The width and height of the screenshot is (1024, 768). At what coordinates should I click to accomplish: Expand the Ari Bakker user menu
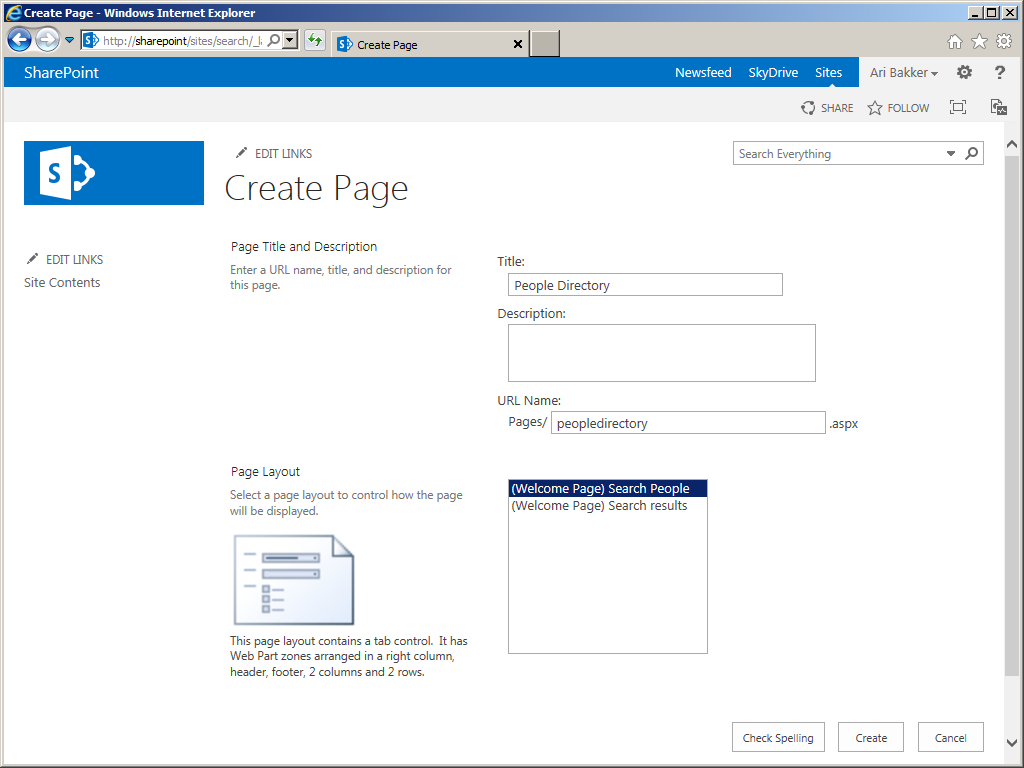[x=904, y=72]
